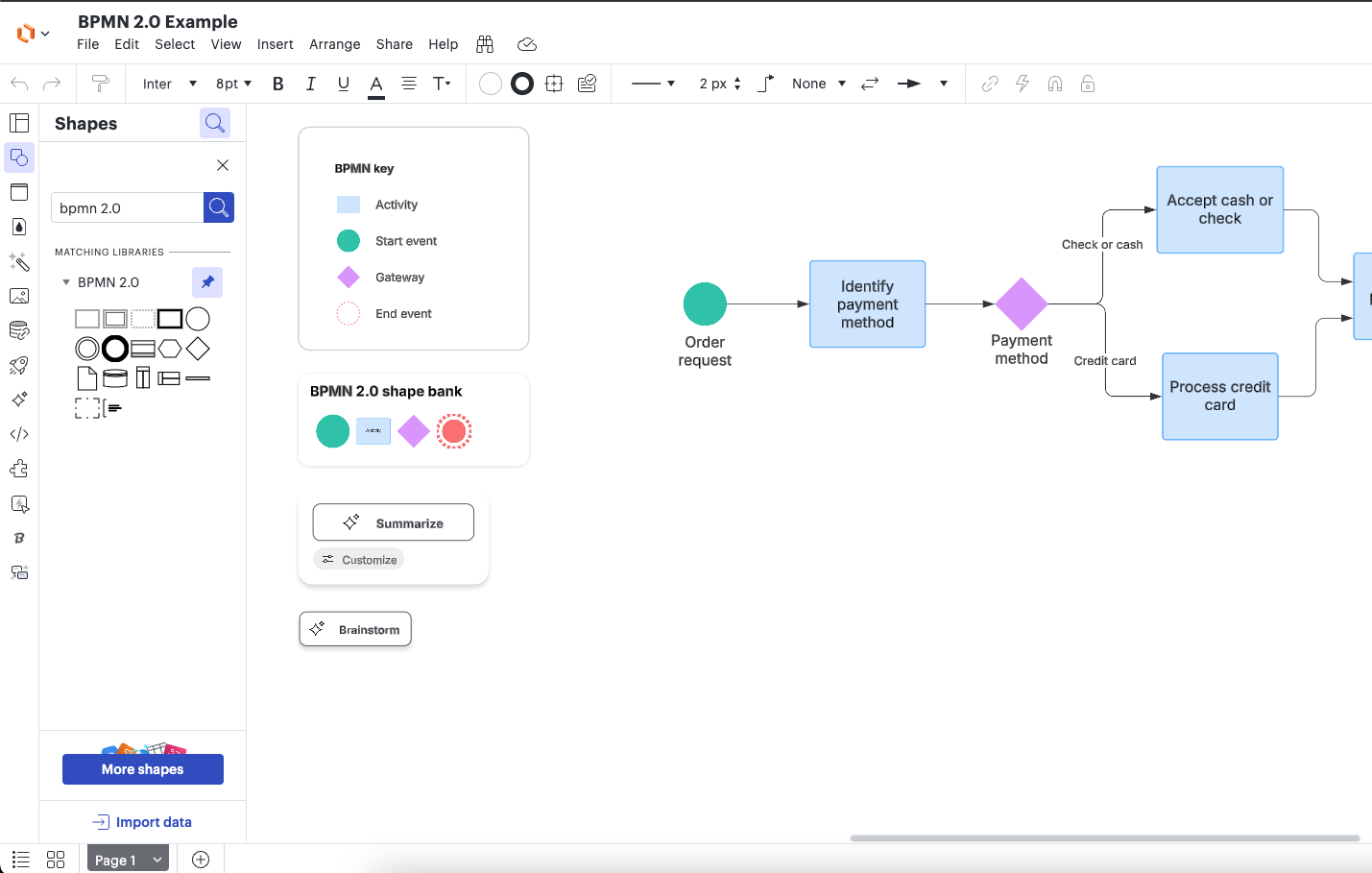Click the swap line direction arrows icon

[870, 84]
